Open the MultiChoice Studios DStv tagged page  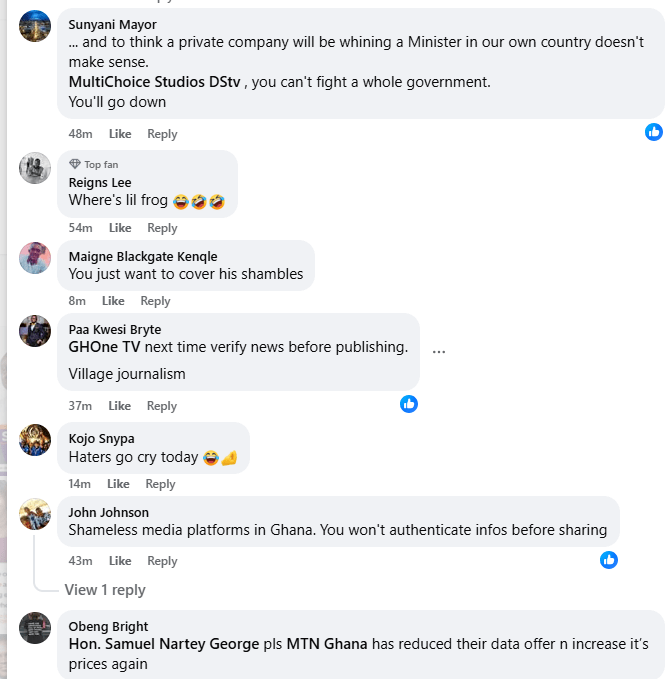click(x=157, y=82)
